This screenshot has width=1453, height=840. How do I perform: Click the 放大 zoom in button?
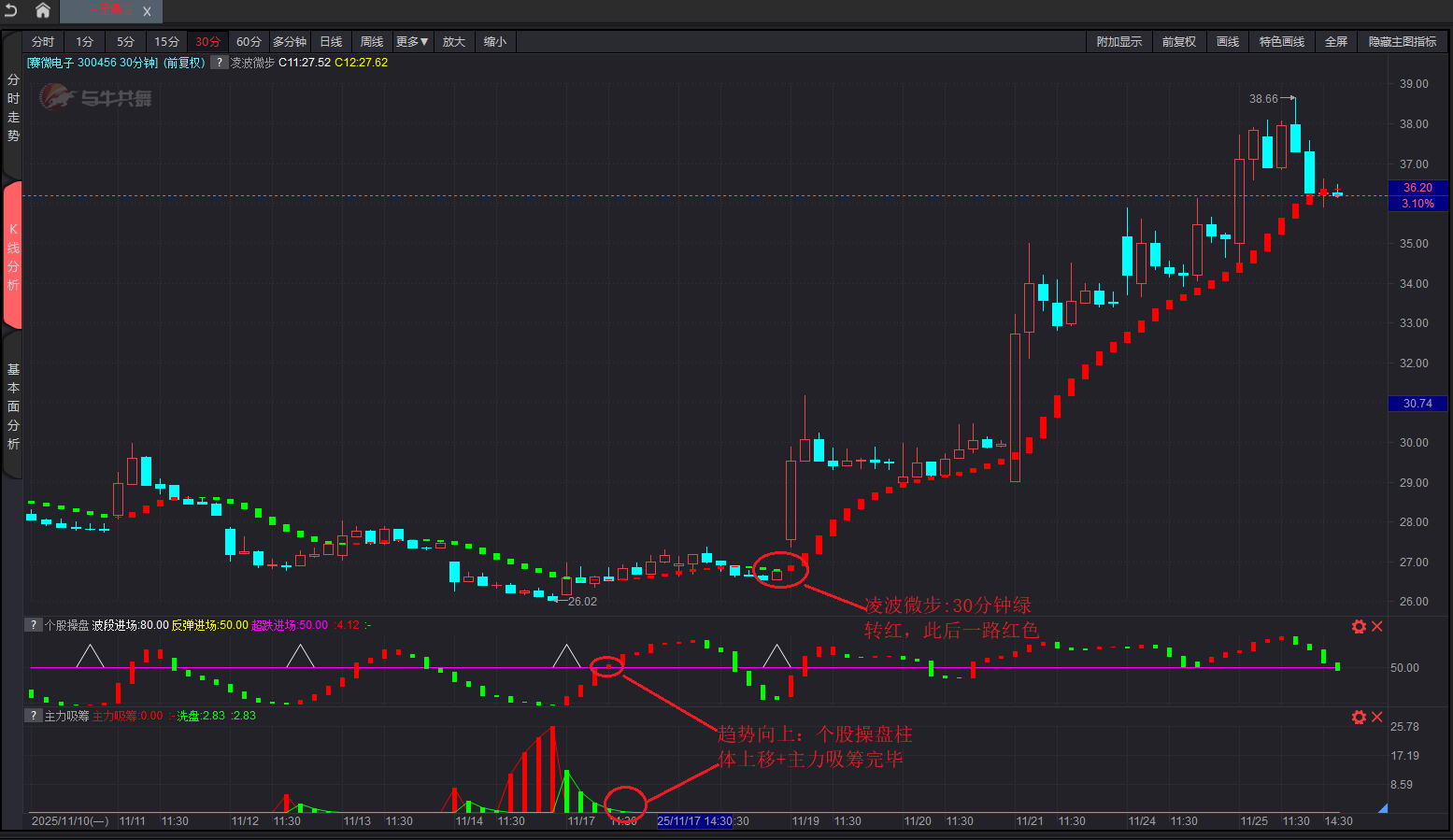click(x=453, y=42)
